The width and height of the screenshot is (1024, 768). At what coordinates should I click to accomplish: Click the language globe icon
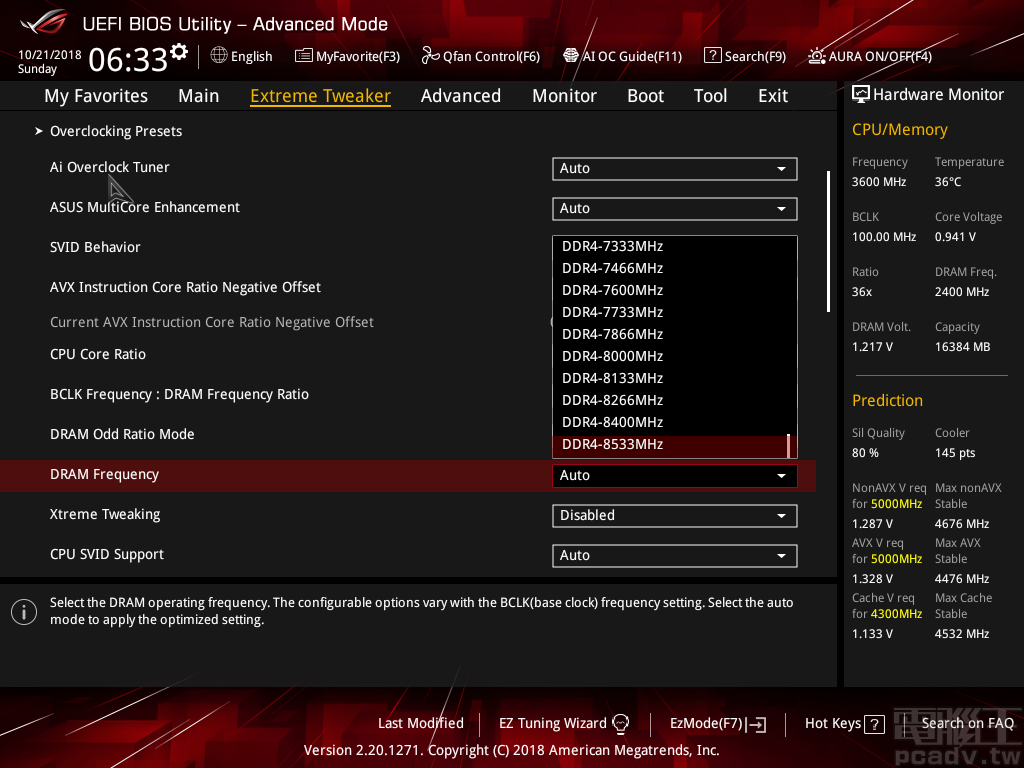coord(219,56)
